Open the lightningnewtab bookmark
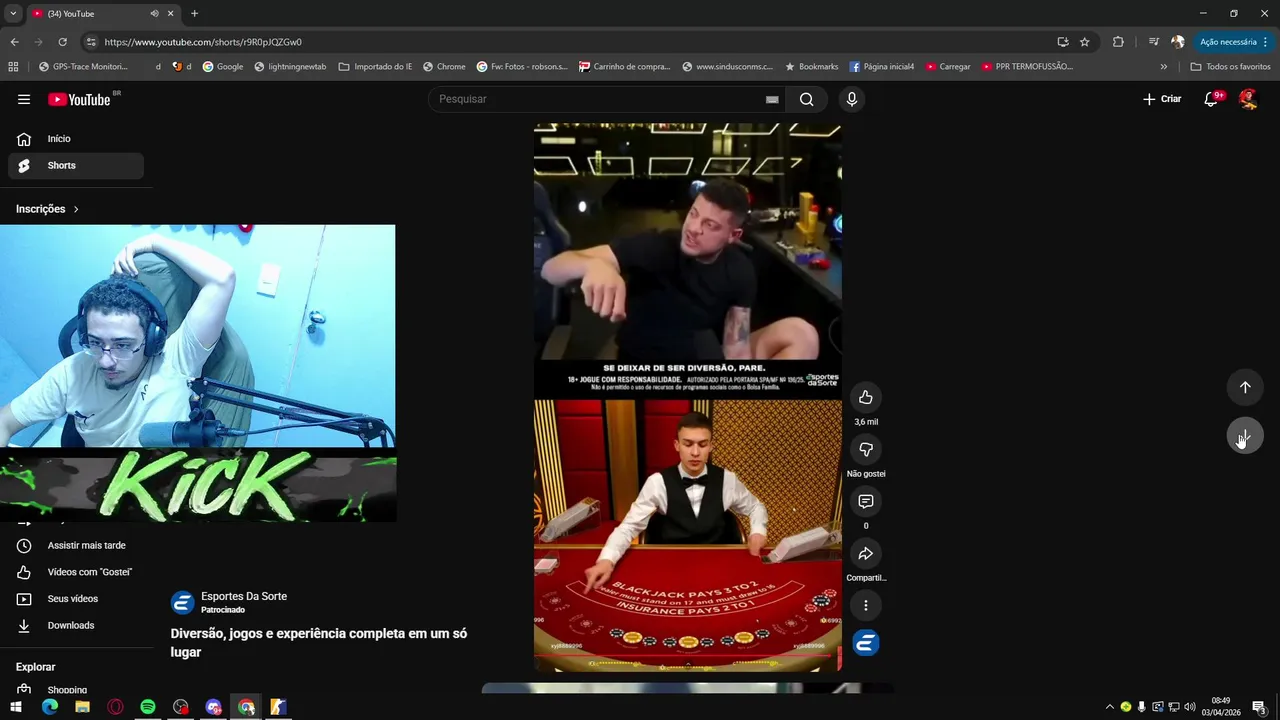The width and height of the screenshot is (1280, 720). point(290,67)
